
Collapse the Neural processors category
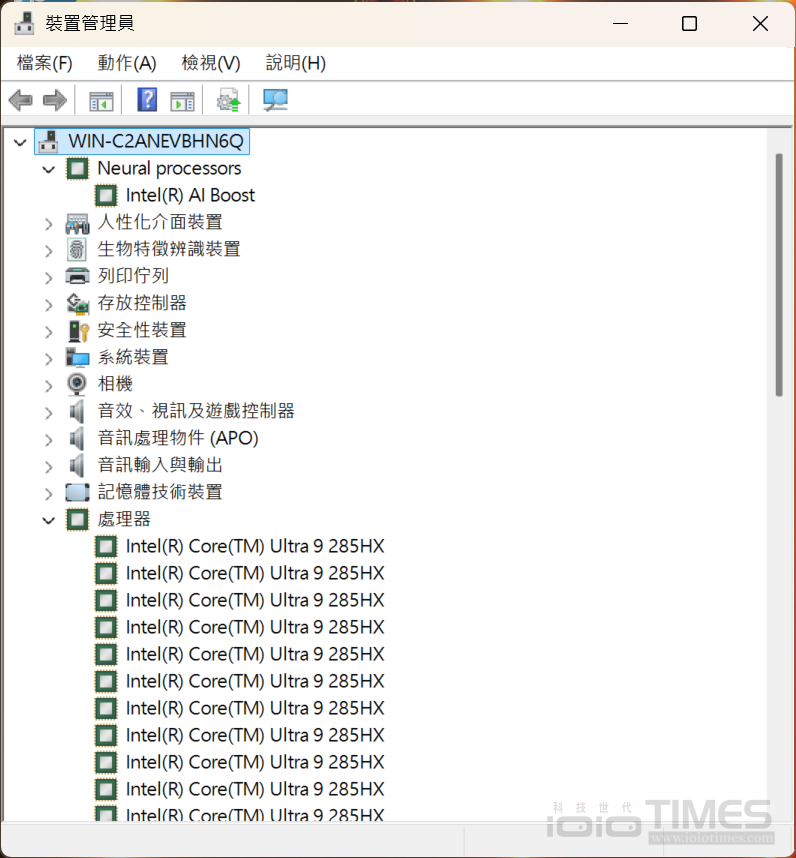point(49,170)
